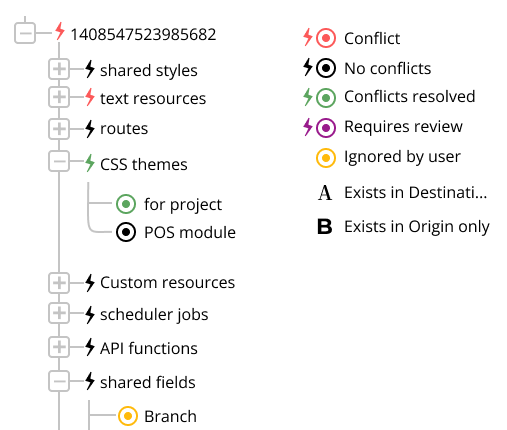Select the yellow circle beside Branch
507x430 pixels.
(128, 416)
